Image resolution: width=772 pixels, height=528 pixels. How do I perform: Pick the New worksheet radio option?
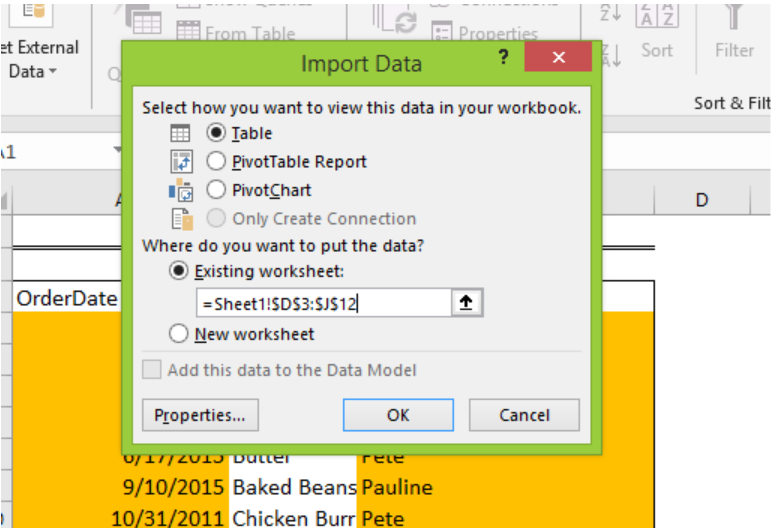point(178,333)
